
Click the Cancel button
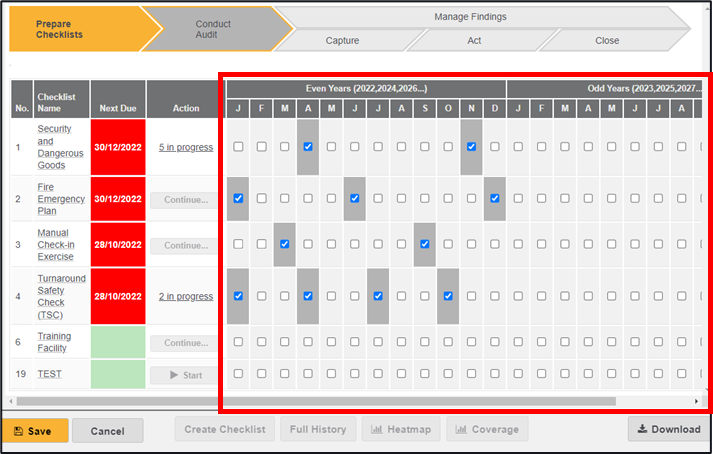107,431
